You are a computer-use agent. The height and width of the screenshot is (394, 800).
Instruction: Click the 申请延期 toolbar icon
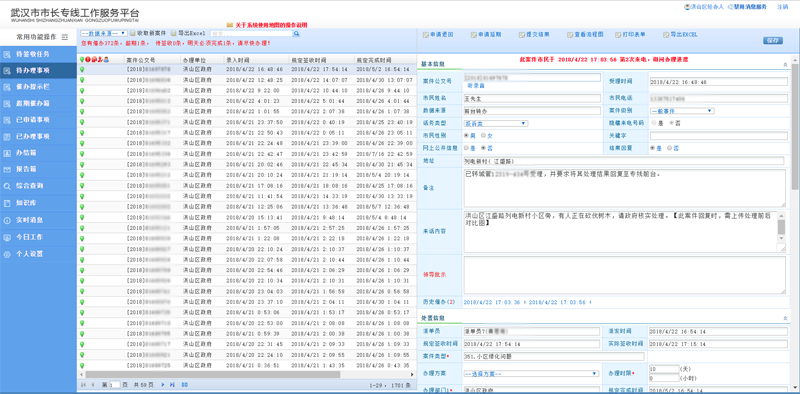point(473,35)
